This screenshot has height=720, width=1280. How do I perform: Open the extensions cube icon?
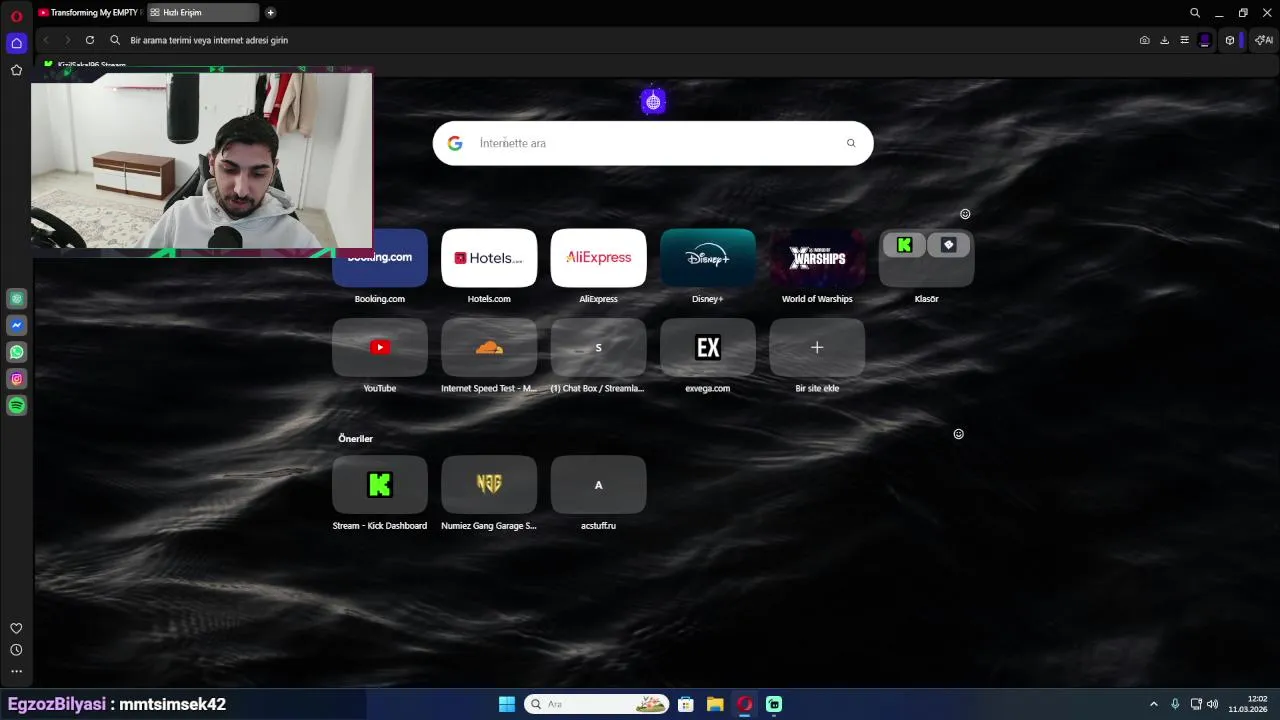1230,40
